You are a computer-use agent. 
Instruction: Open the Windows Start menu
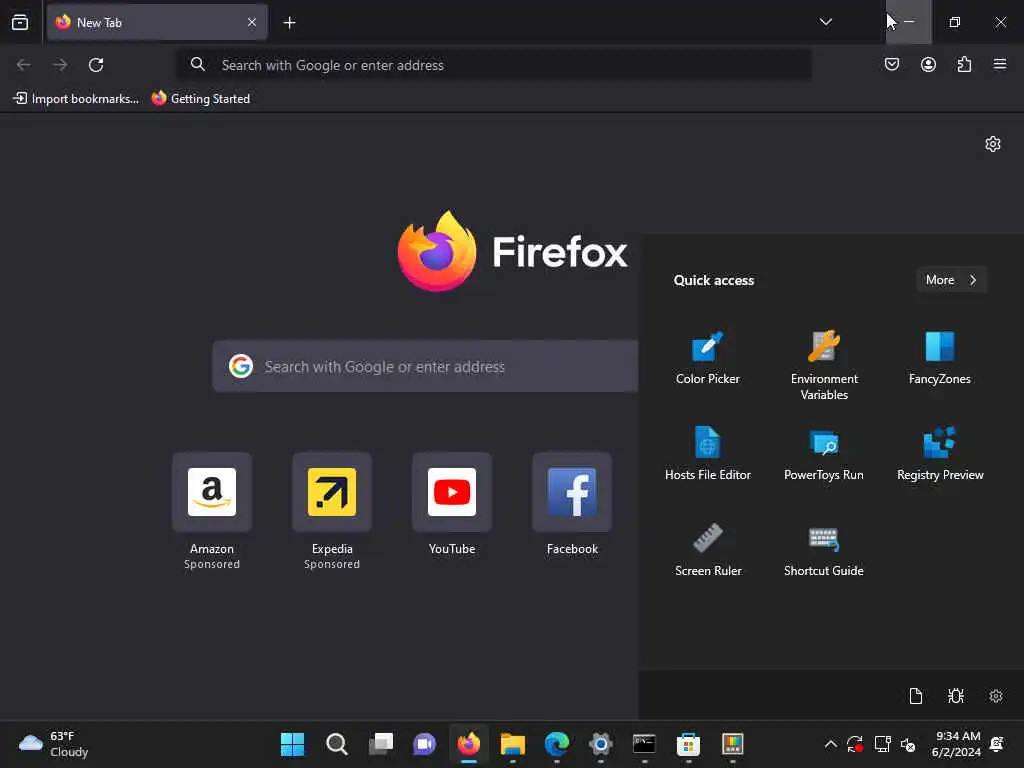coord(292,744)
